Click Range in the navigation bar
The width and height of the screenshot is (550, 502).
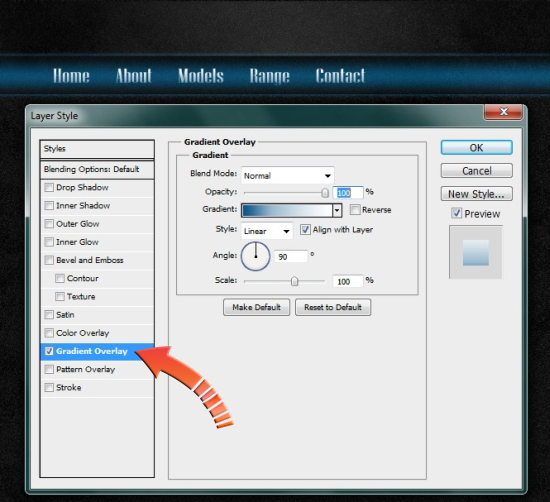[x=269, y=76]
